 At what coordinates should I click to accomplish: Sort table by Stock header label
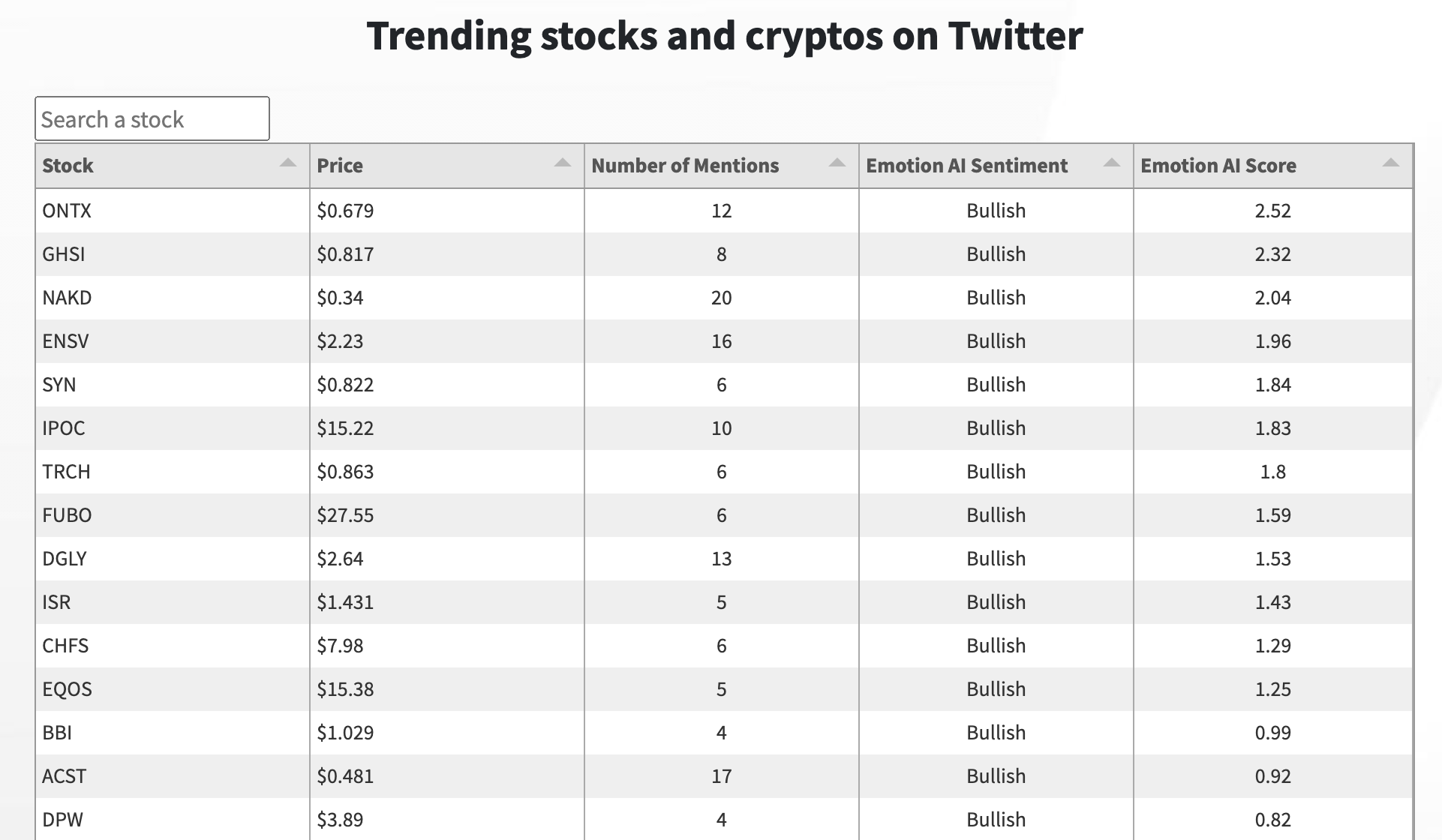[x=68, y=166]
